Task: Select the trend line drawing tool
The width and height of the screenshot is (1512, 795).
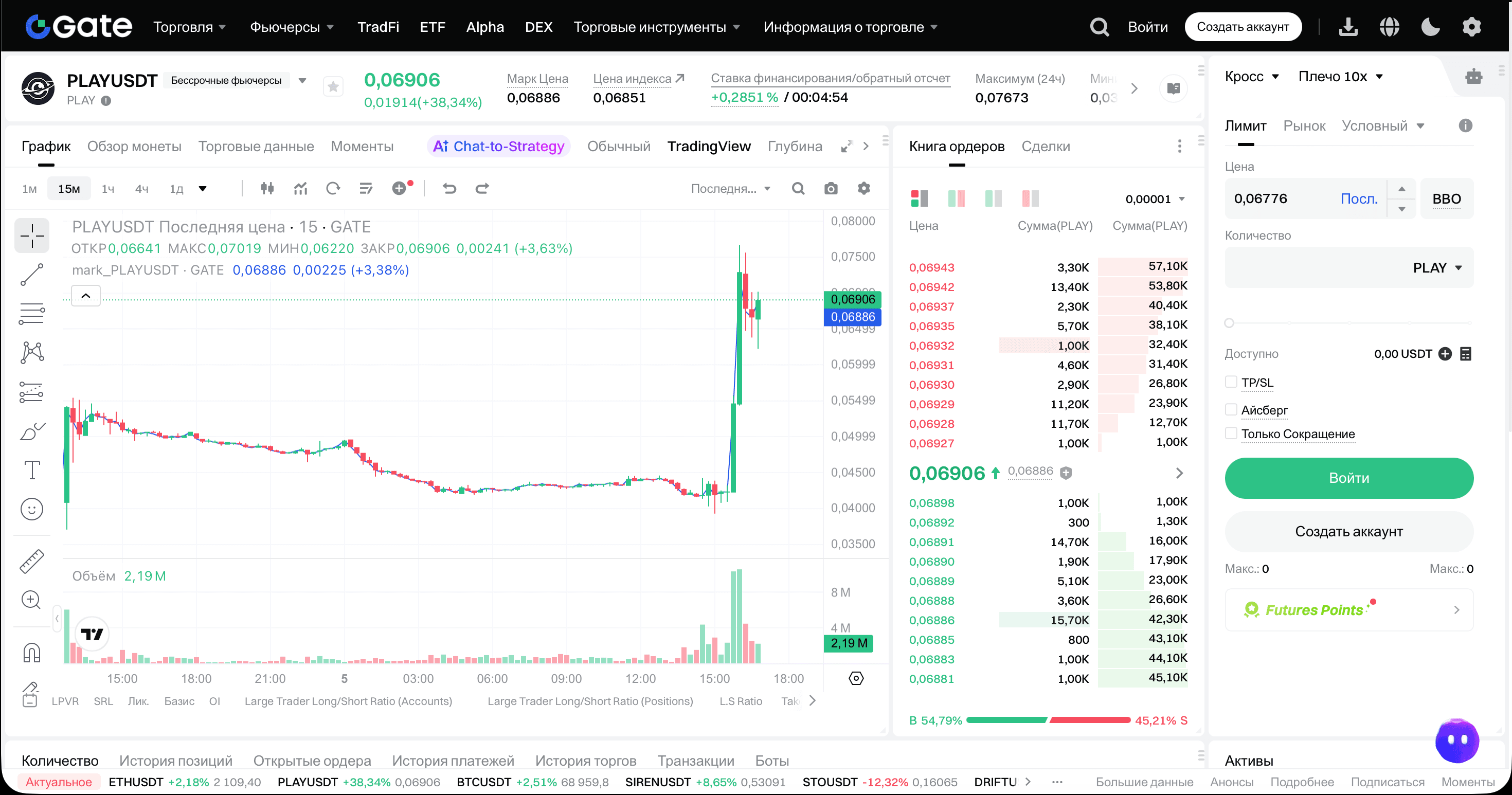Action: [32, 275]
